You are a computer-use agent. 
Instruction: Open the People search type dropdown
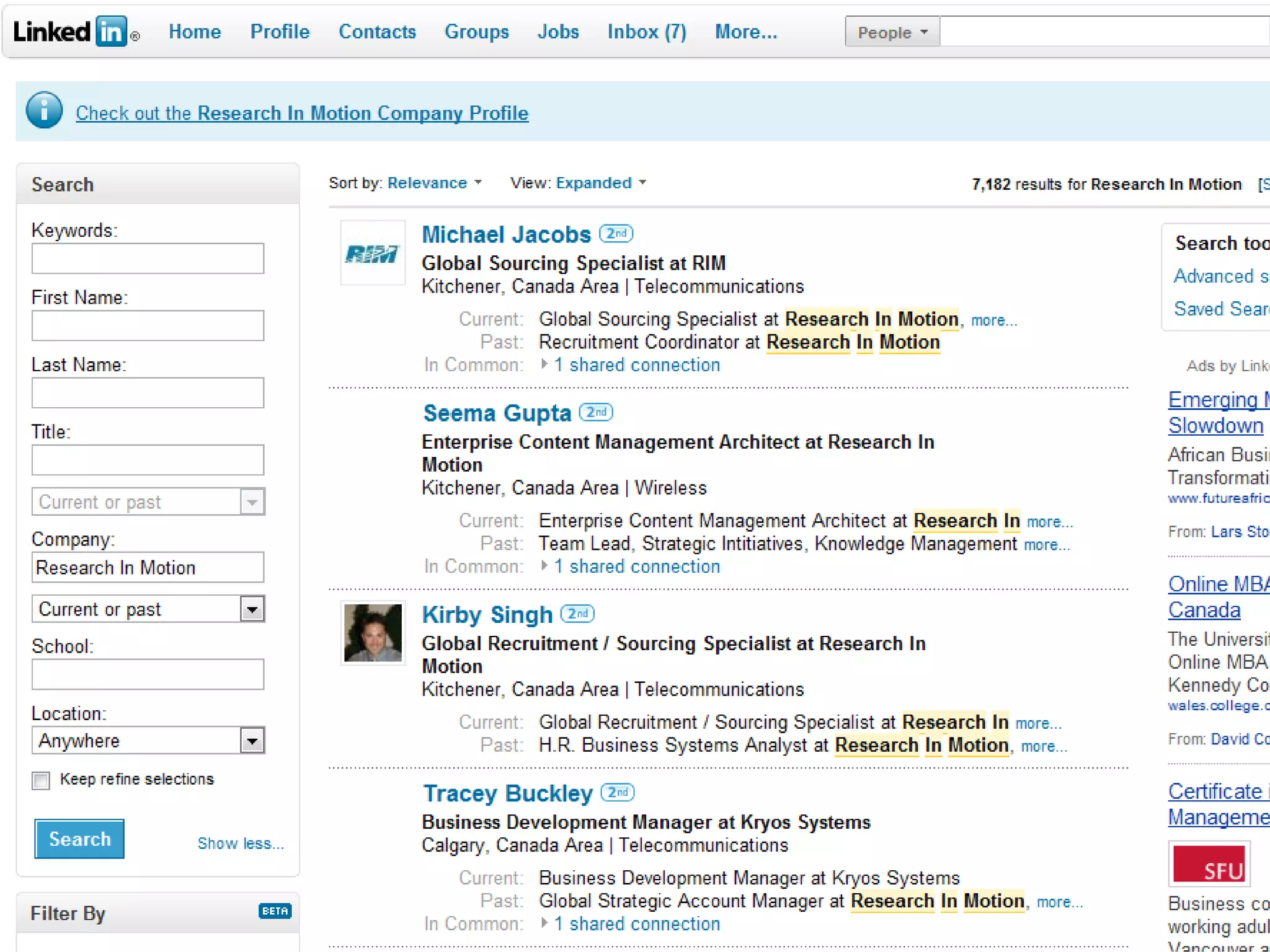pos(892,32)
